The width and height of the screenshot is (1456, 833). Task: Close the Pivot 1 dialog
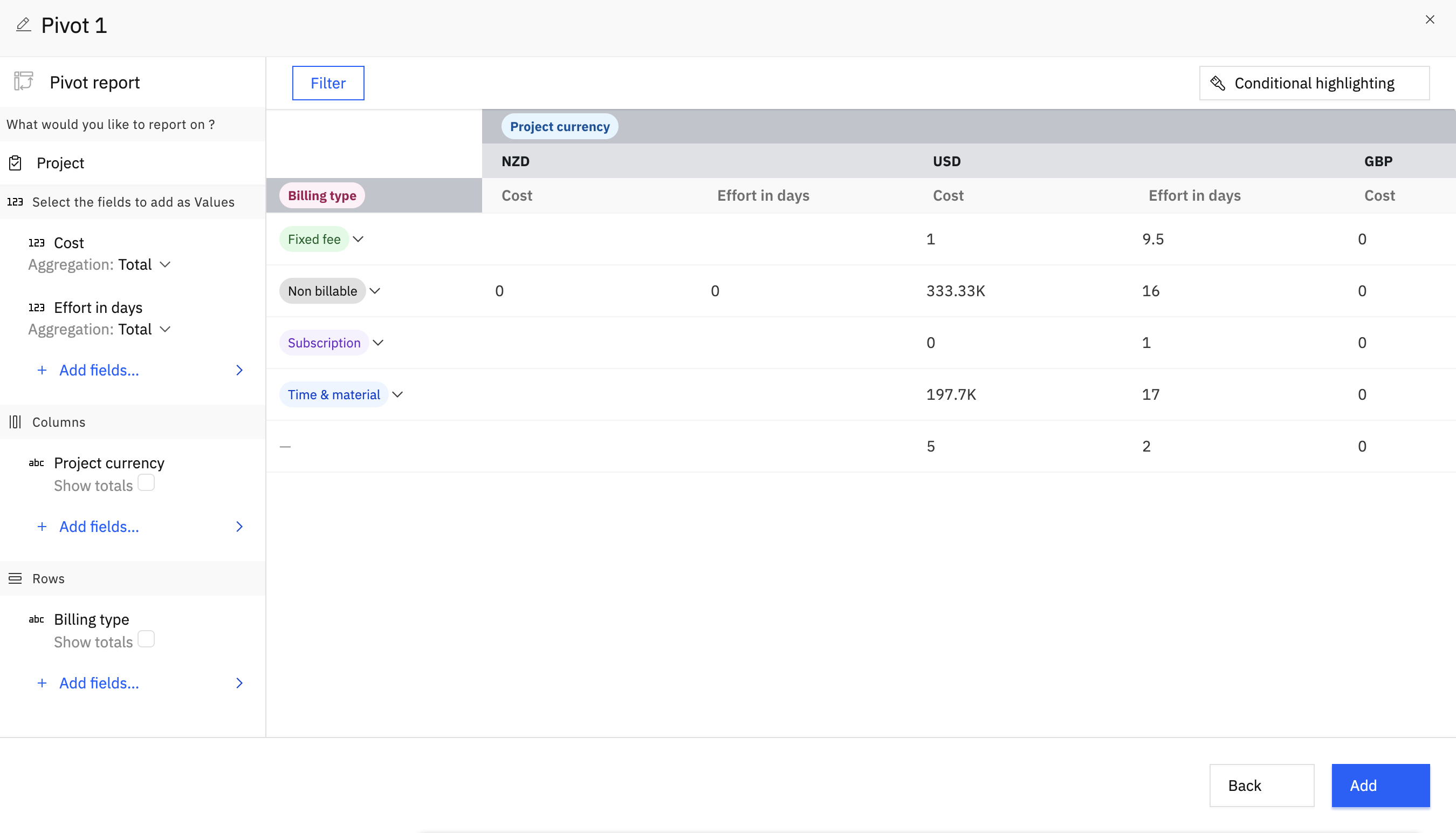point(1430,19)
